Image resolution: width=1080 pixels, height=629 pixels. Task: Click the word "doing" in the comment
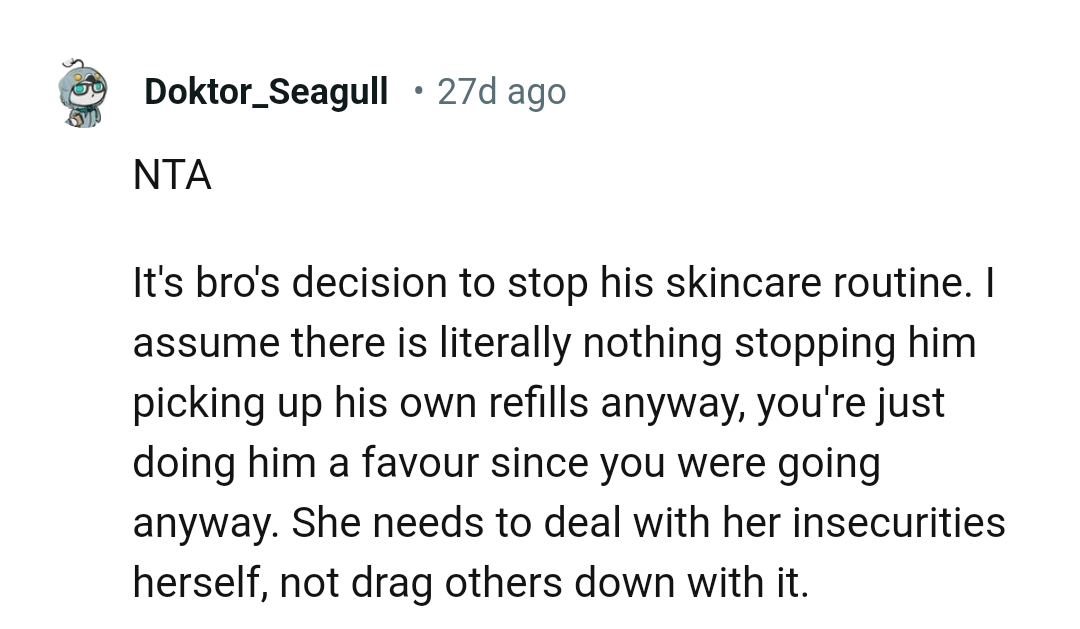pos(182,464)
